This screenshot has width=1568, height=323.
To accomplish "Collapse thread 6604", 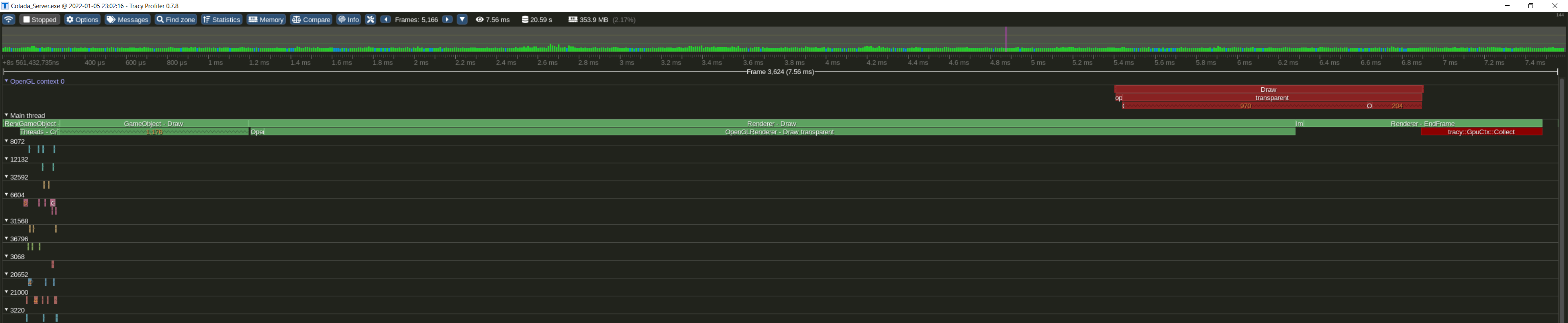I will (x=6, y=195).
